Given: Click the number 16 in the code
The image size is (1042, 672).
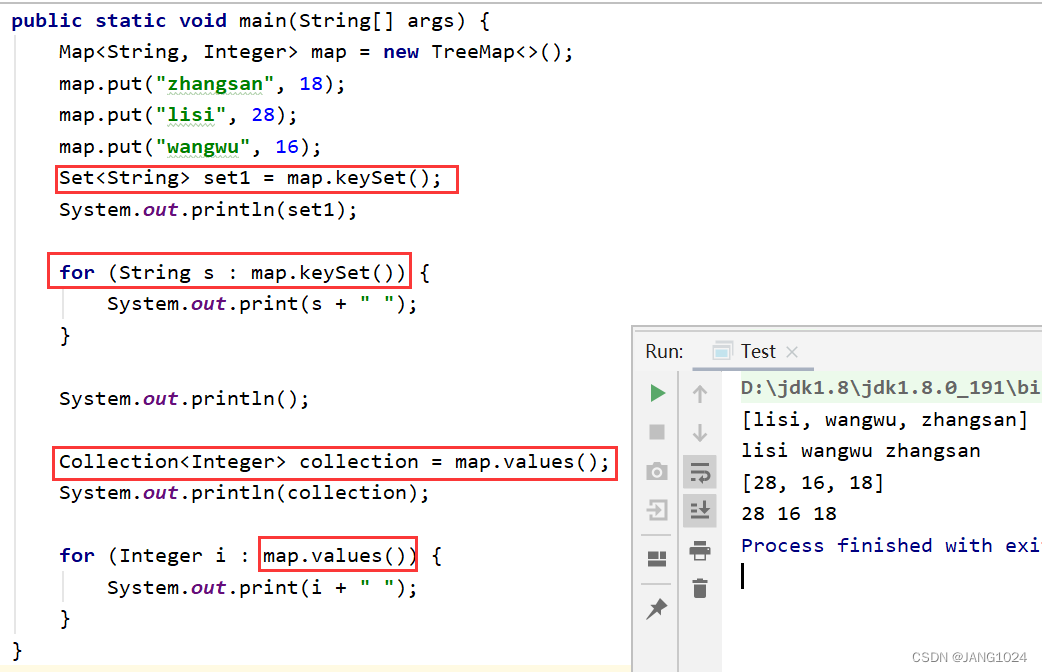Looking at the screenshot, I should point(286,147).
